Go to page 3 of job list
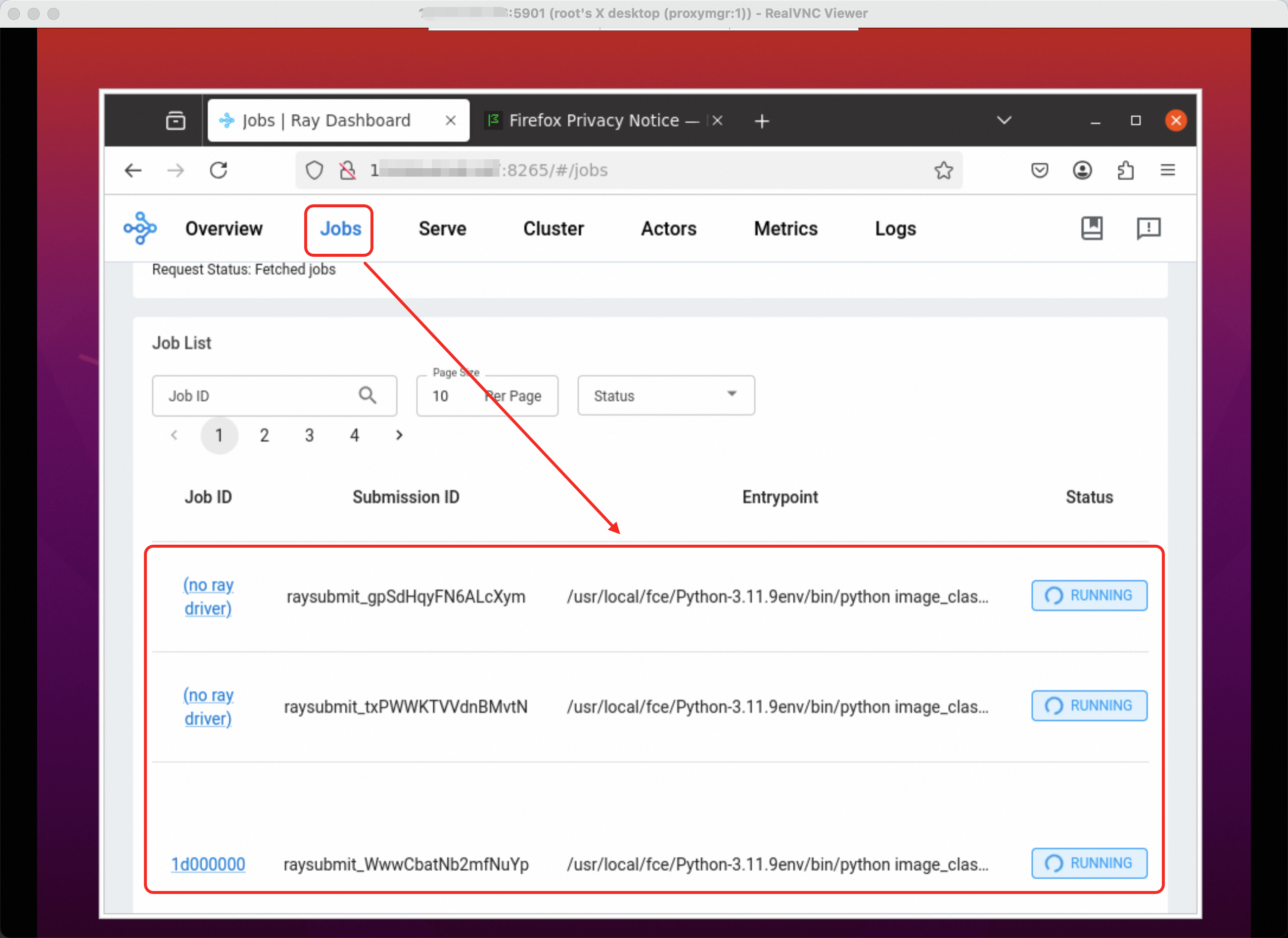The width and height of the screenshot is (1288, 938). tap(309, 435)
